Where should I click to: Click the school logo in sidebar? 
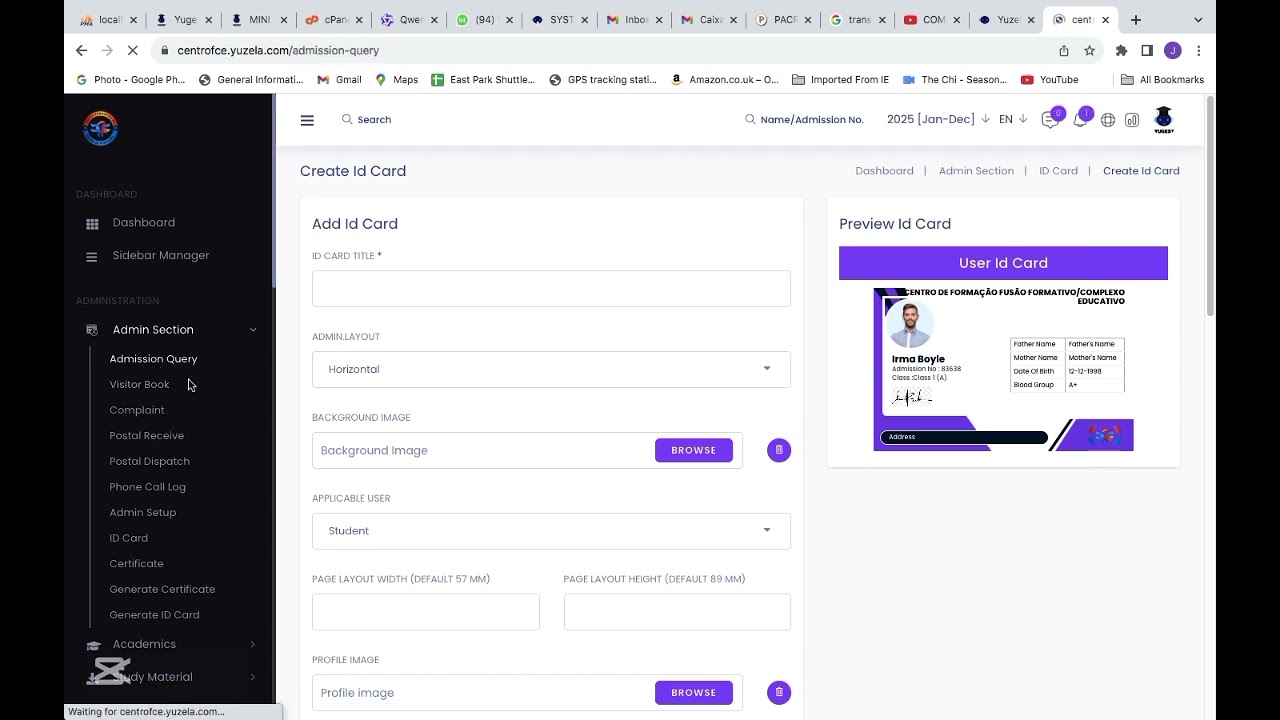click(x=100, y=128)
